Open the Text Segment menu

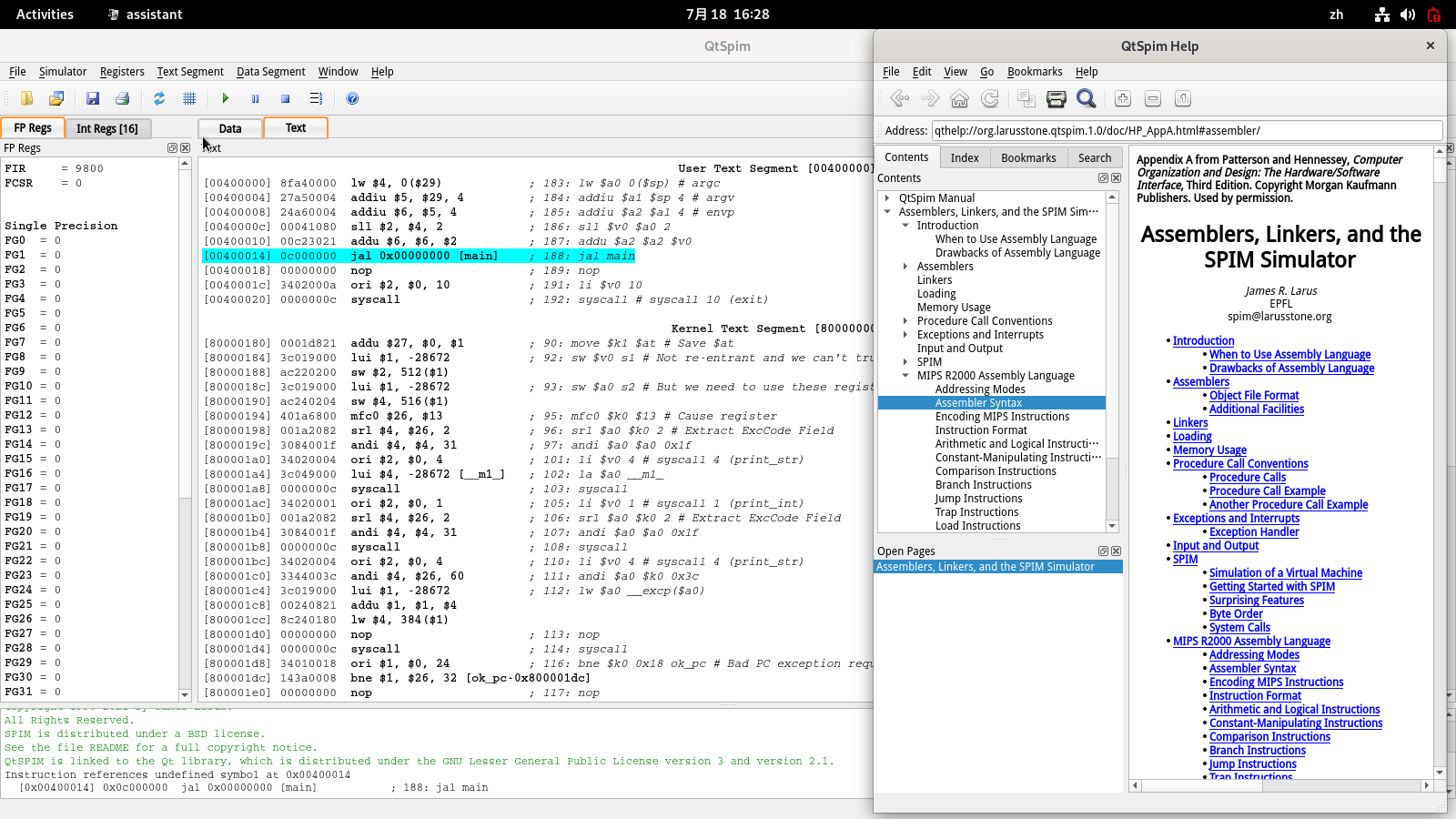coord(189,72)
